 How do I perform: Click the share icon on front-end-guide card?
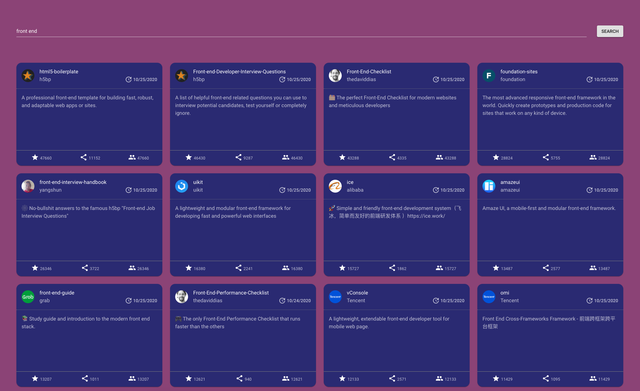84,378
